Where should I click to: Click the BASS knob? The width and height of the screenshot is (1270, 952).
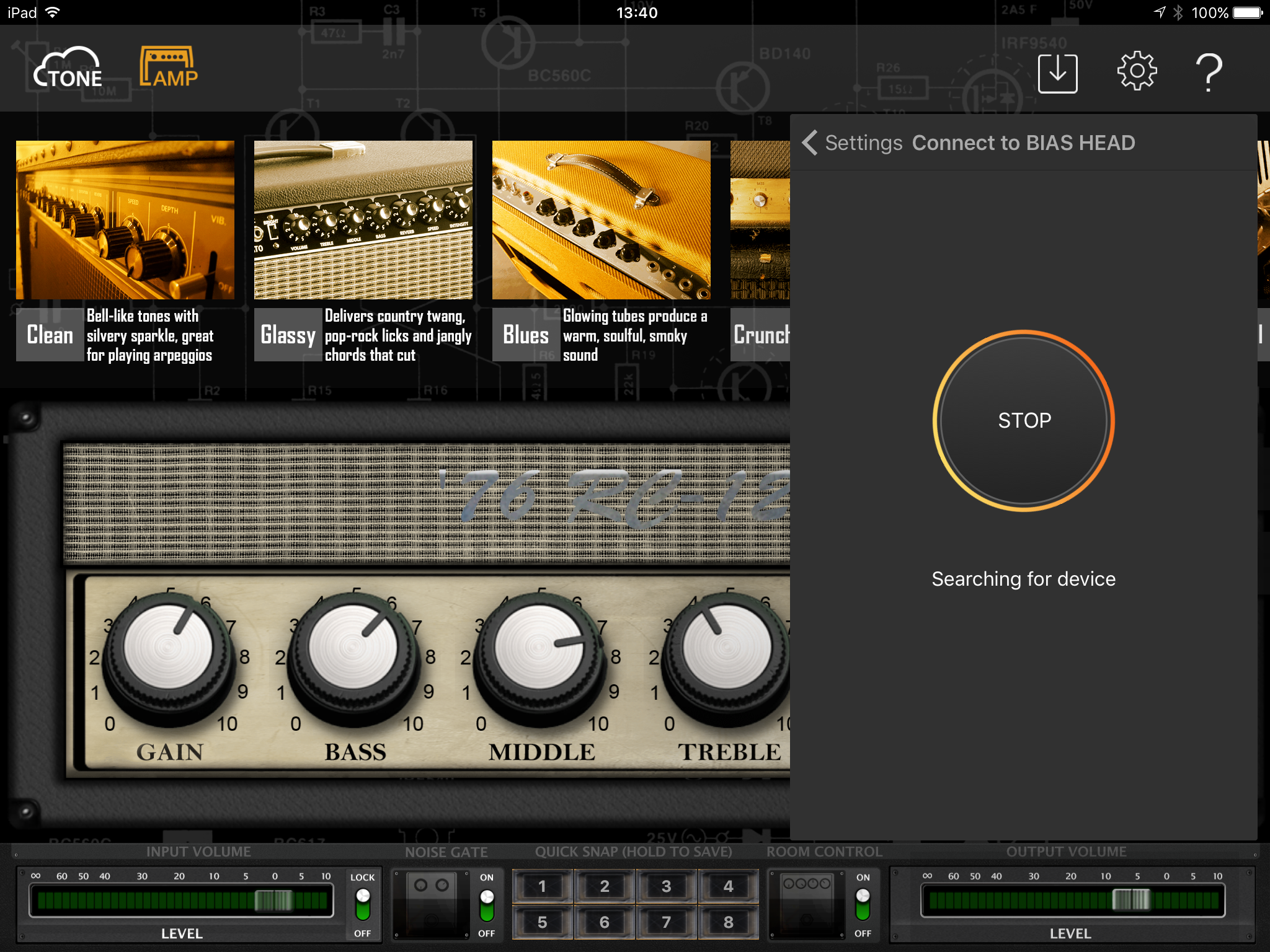[x=353, y=658]
